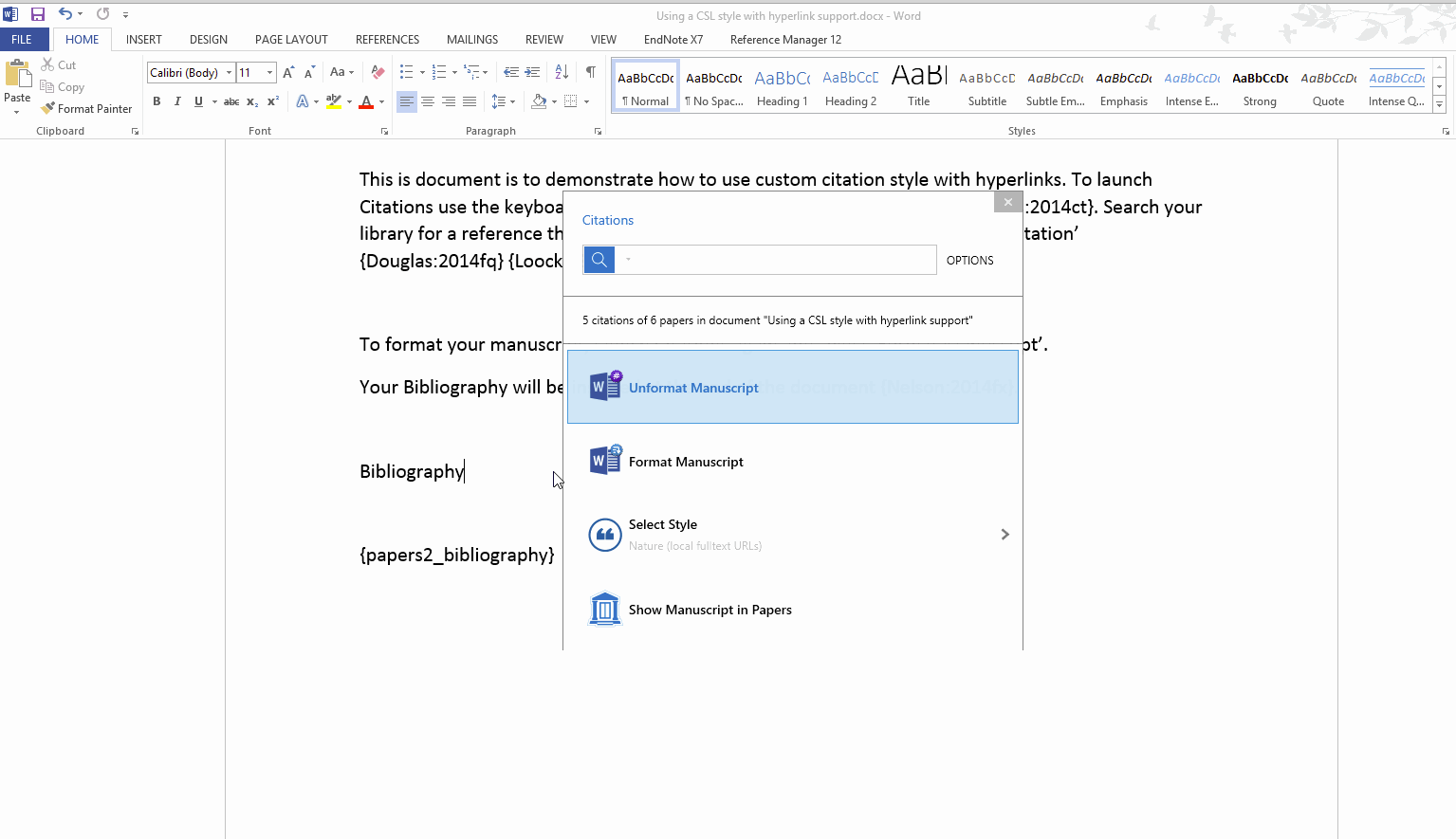
Task: Click the Copy icon in Clipboard group
Action: pos(46,86)
